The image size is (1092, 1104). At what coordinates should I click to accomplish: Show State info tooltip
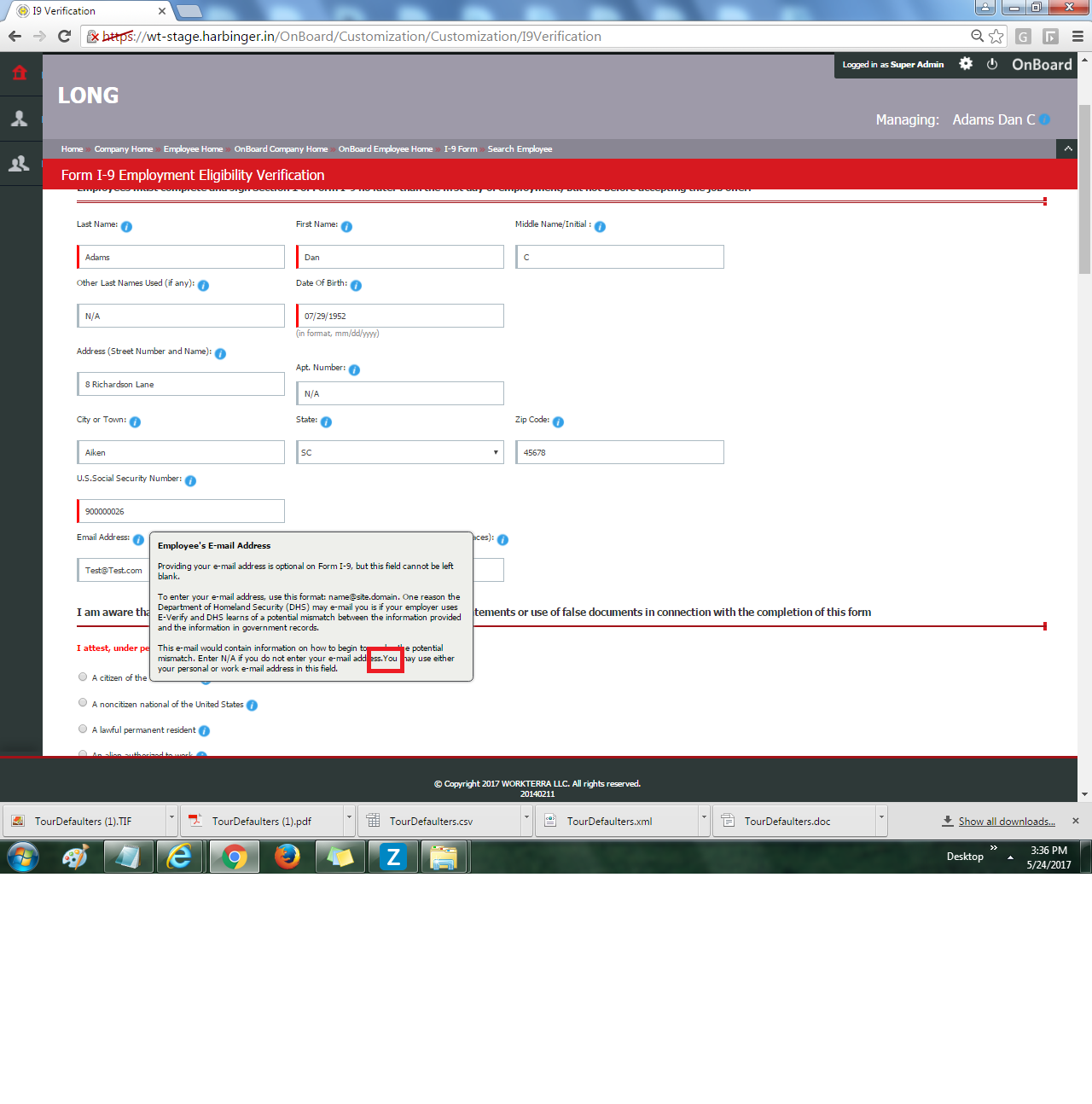(326, 422)
